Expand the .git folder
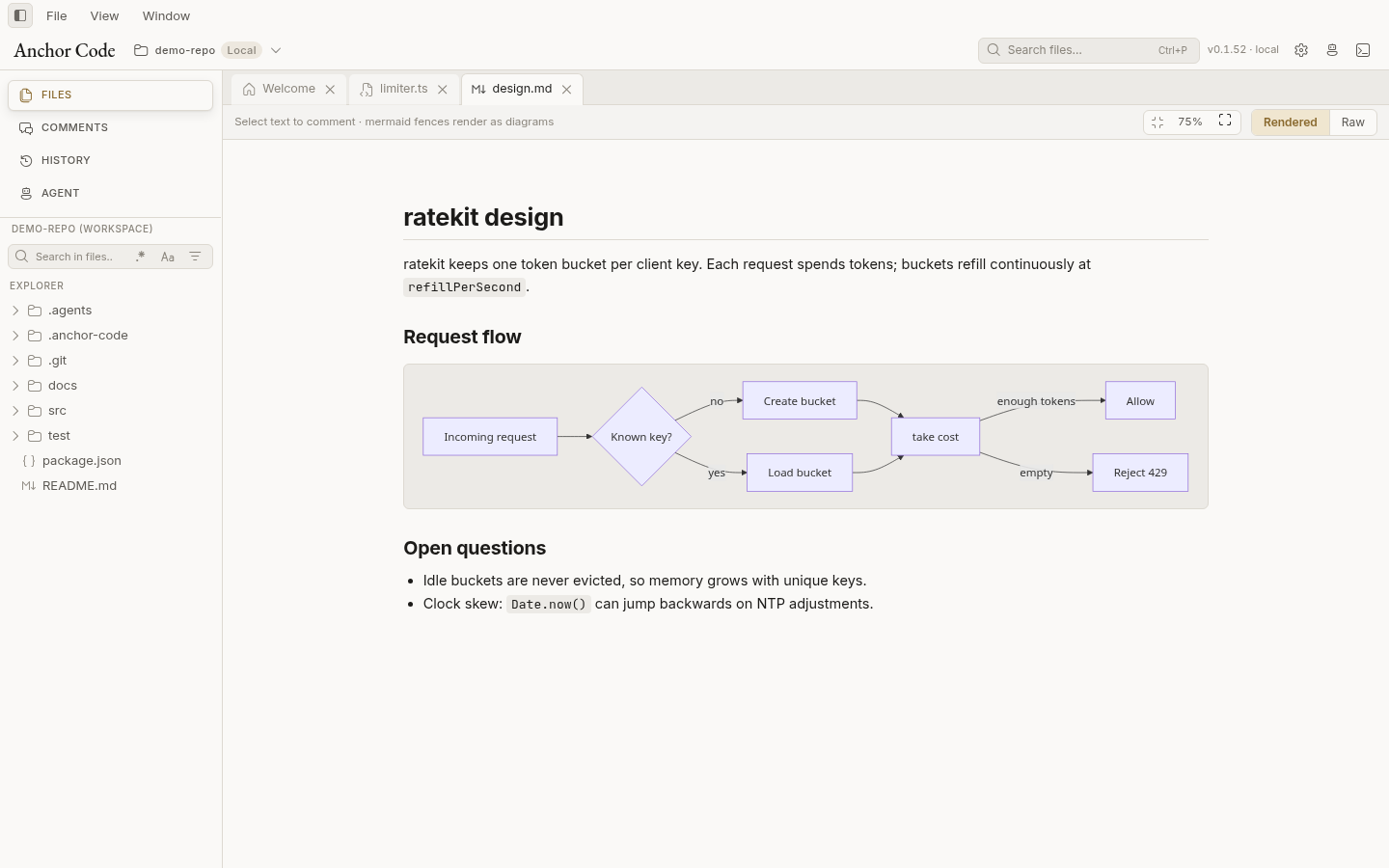Viewport: 1389px width, 868px height. (15, 361)
